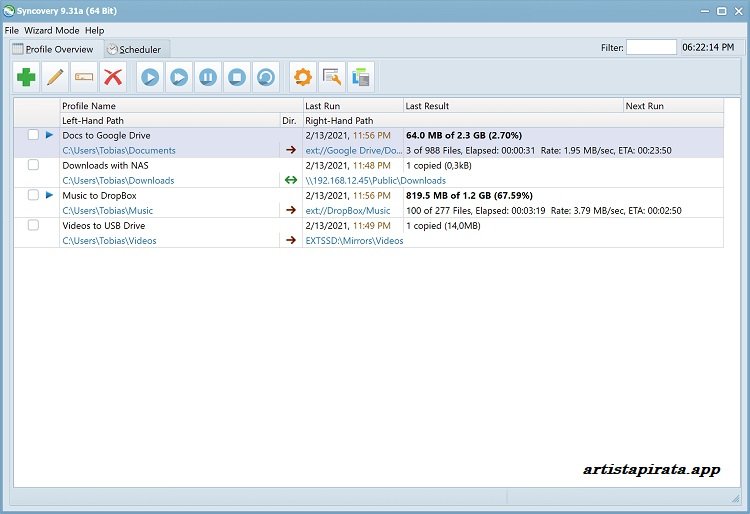The height and width of the screenshot is (514, 750).
Task: Click the Left-Hand Path column header
Action: [x=170, y=120]
